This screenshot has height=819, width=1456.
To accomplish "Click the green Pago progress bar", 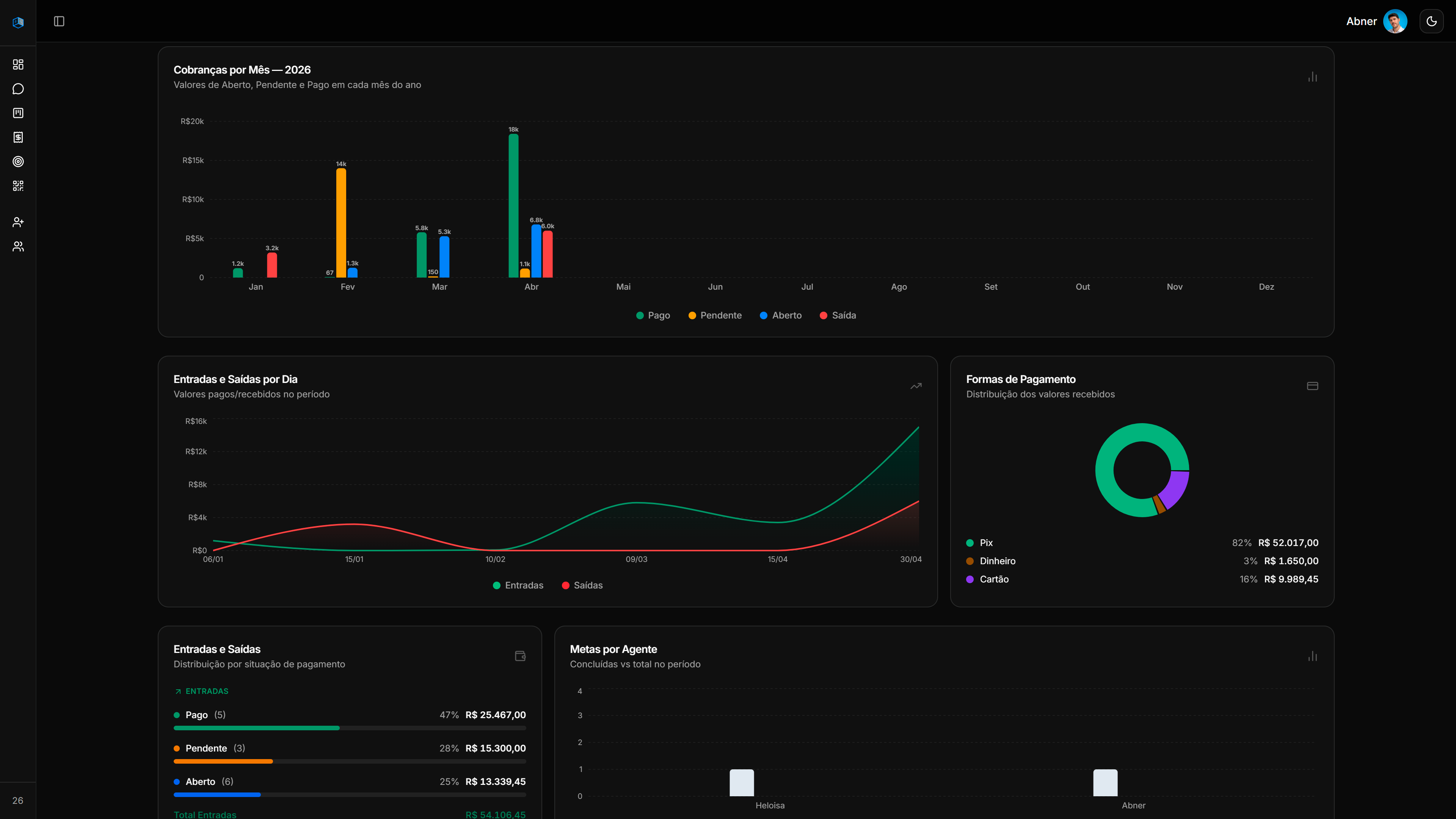I will pyautogui.click(x=256, y=728).
